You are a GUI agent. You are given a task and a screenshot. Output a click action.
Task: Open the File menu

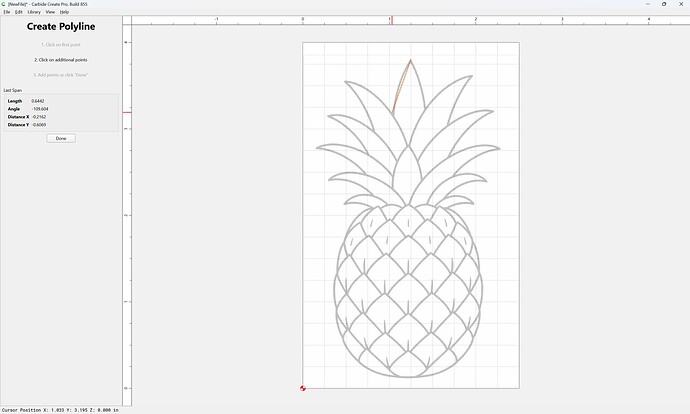coord(7,12)
